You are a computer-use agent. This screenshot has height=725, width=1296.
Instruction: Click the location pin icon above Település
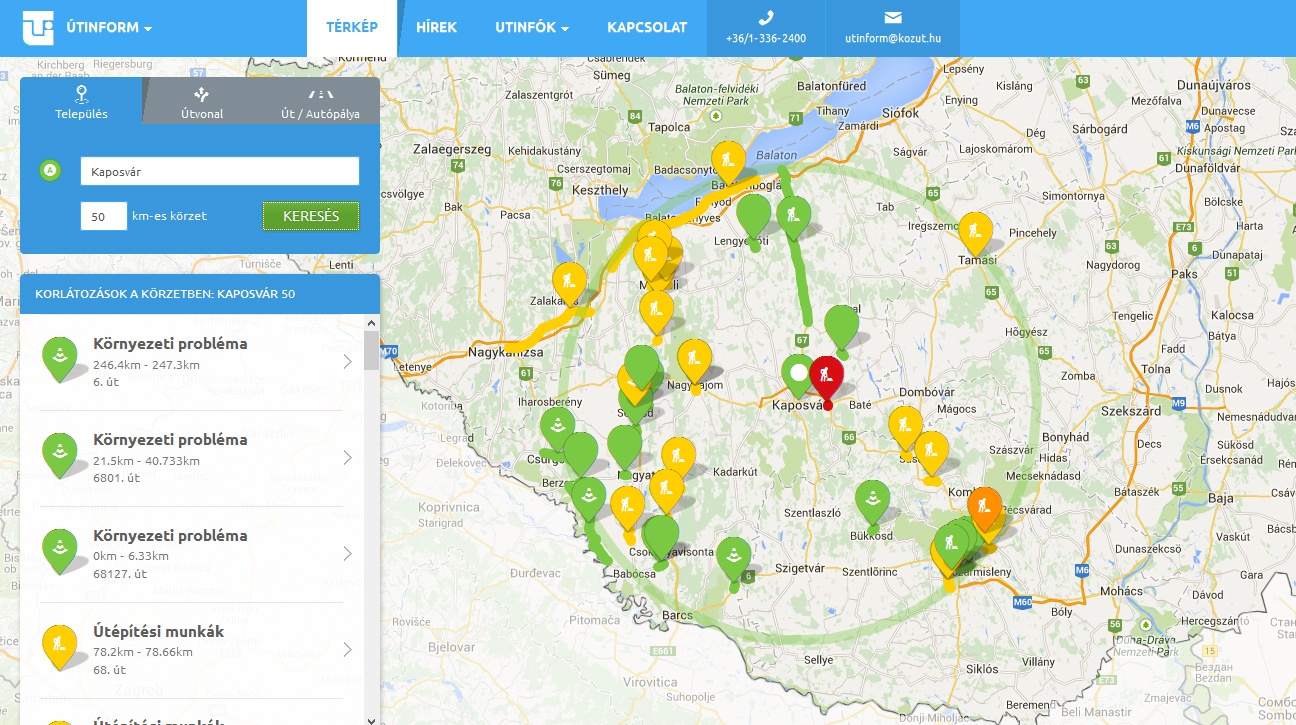coord(81,94)
